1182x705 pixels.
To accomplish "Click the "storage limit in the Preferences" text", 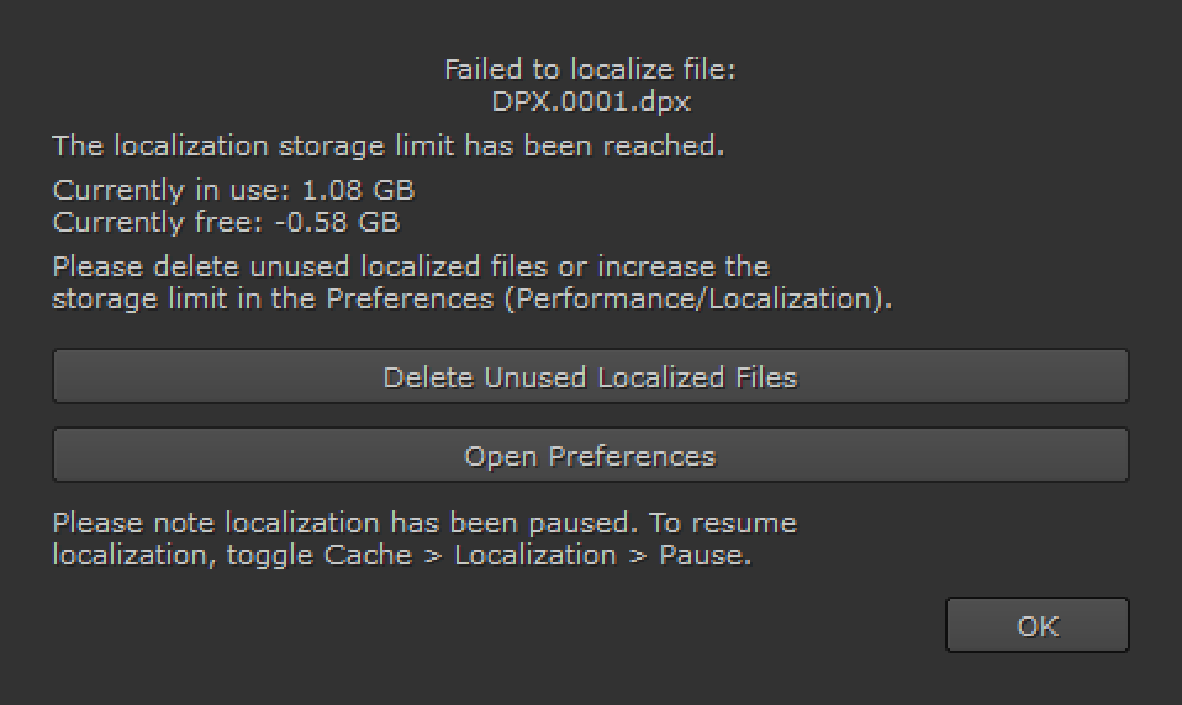I will pos(272,299).
